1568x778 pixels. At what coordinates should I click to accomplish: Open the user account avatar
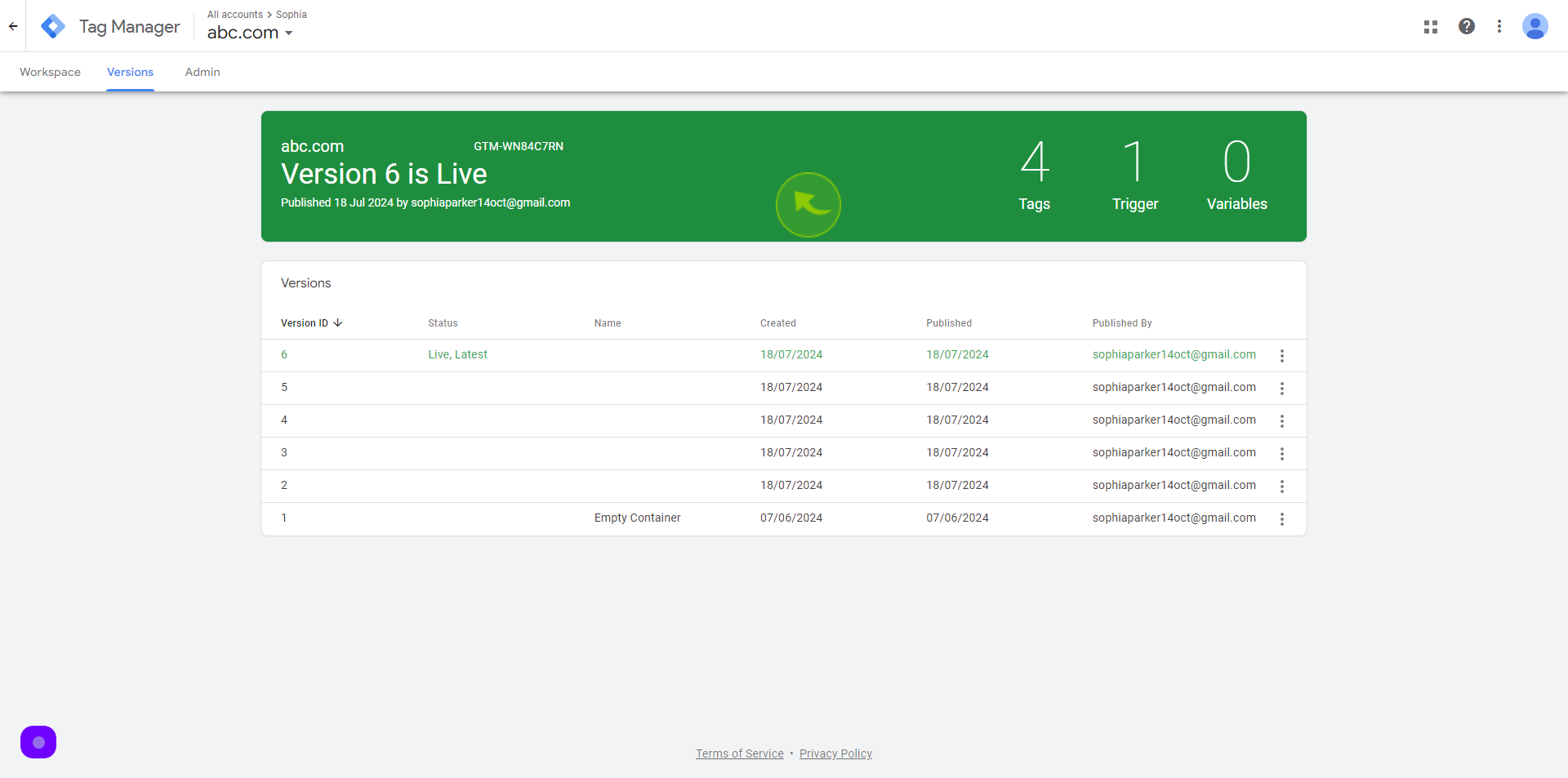coord(1535,26)
